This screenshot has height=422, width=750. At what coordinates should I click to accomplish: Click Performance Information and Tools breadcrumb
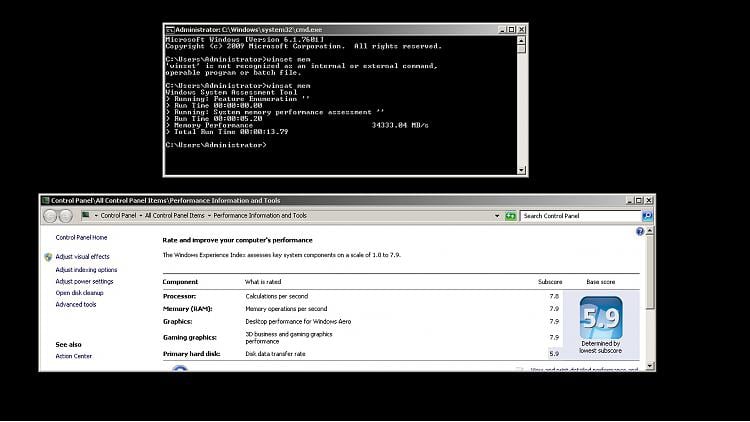coord(260,216)
